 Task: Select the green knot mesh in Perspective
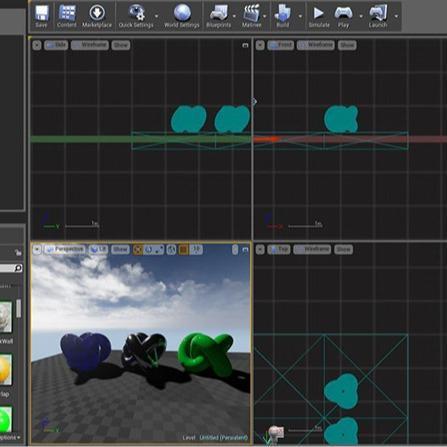pos(205,354)
